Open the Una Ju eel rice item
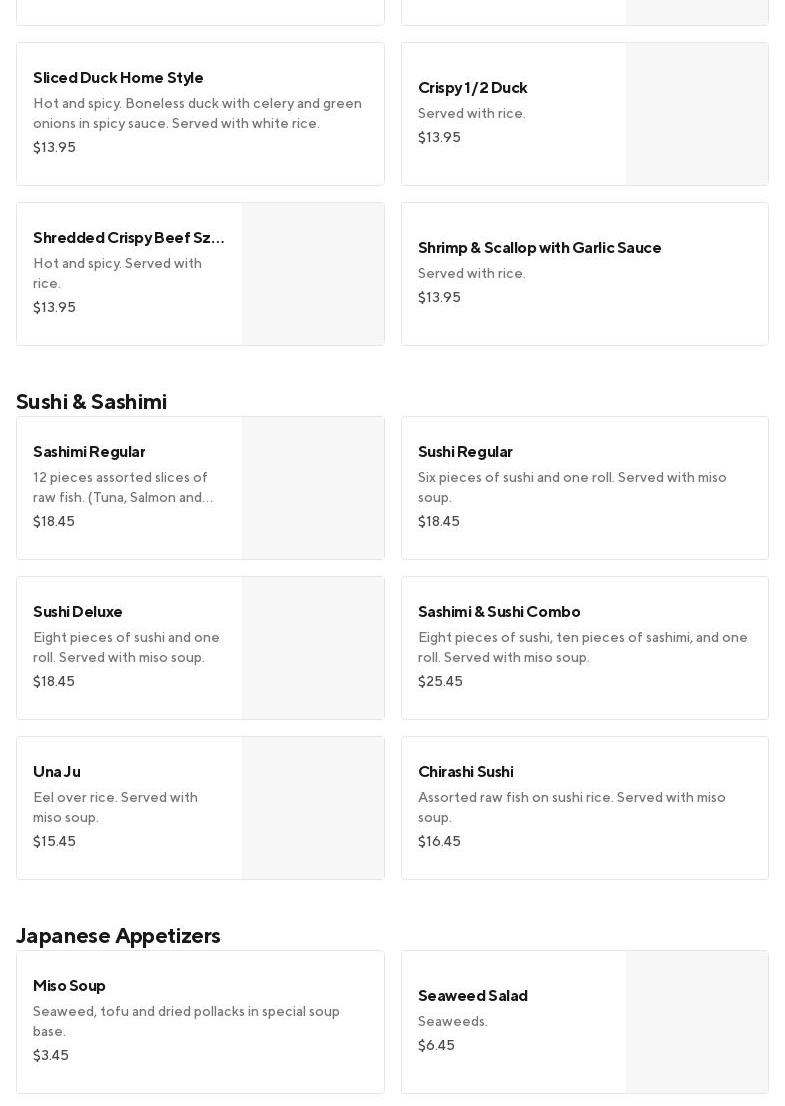The width and height of the screenshot is (785, 1106). tap(57, 772)
